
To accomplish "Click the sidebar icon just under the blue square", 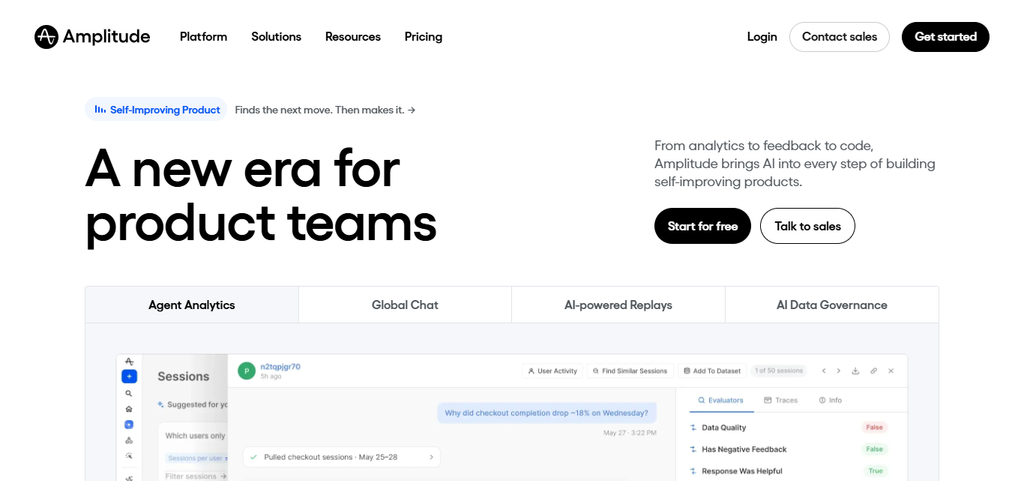I will (129, 440).
